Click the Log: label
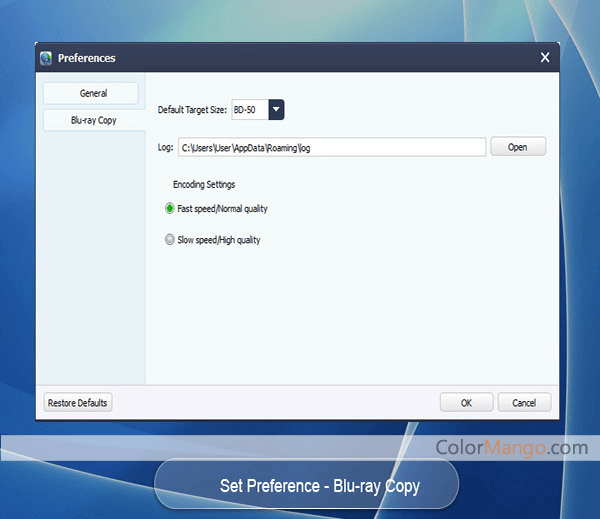The image size is (600, 519). [165, 147]
